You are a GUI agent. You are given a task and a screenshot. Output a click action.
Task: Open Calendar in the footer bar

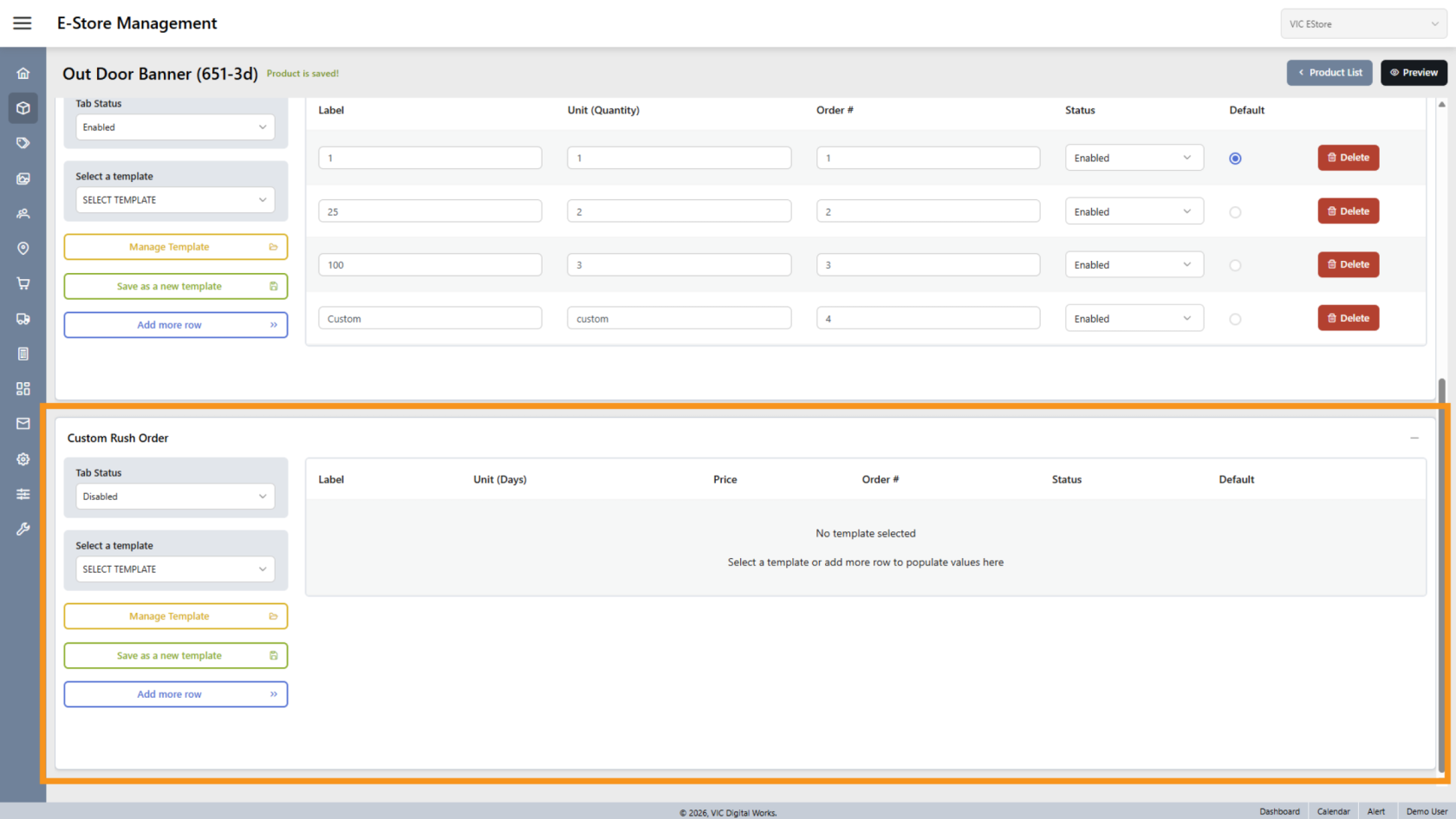[1333, 811]
